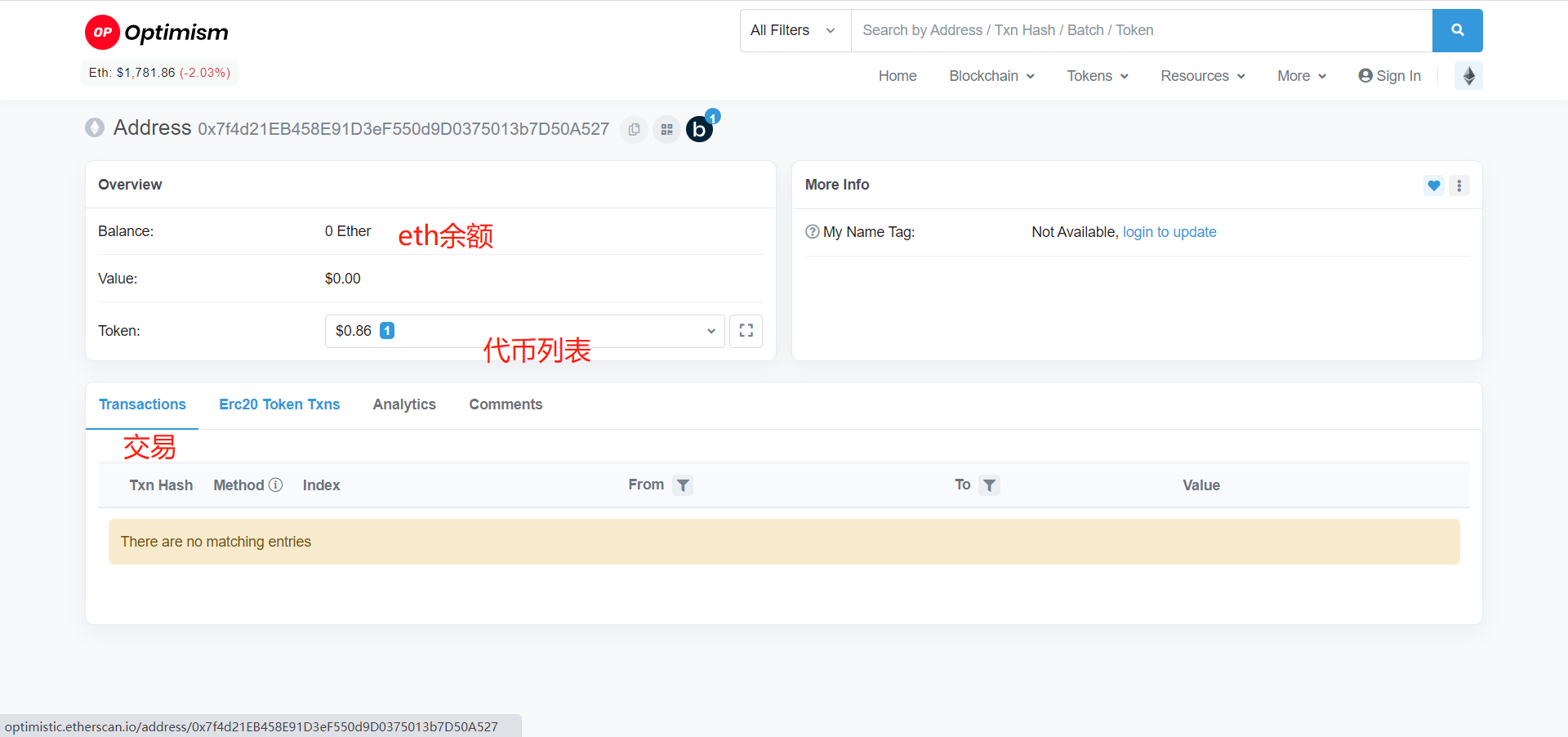This screenshot has width=1568, height=737.
Task: Click the search magnifying glass button
Action: 1457,30
